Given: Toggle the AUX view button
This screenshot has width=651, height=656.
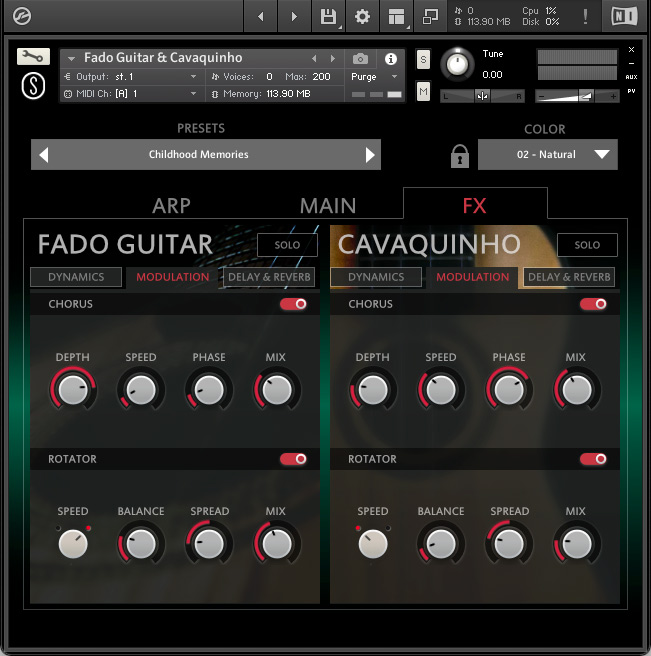Looking at the screenshot, I should tap(631, 77).
